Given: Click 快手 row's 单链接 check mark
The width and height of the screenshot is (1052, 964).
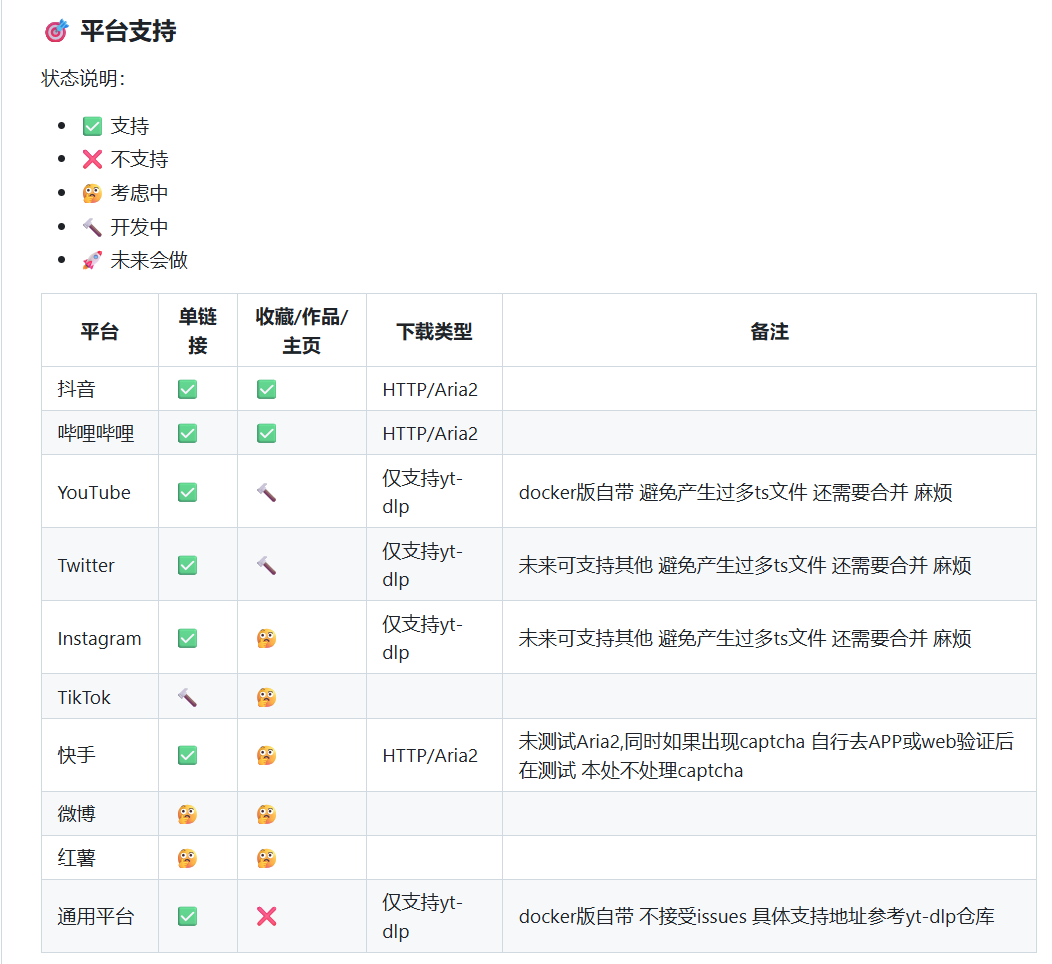Looking at the screenshot, I should (187, 755).
